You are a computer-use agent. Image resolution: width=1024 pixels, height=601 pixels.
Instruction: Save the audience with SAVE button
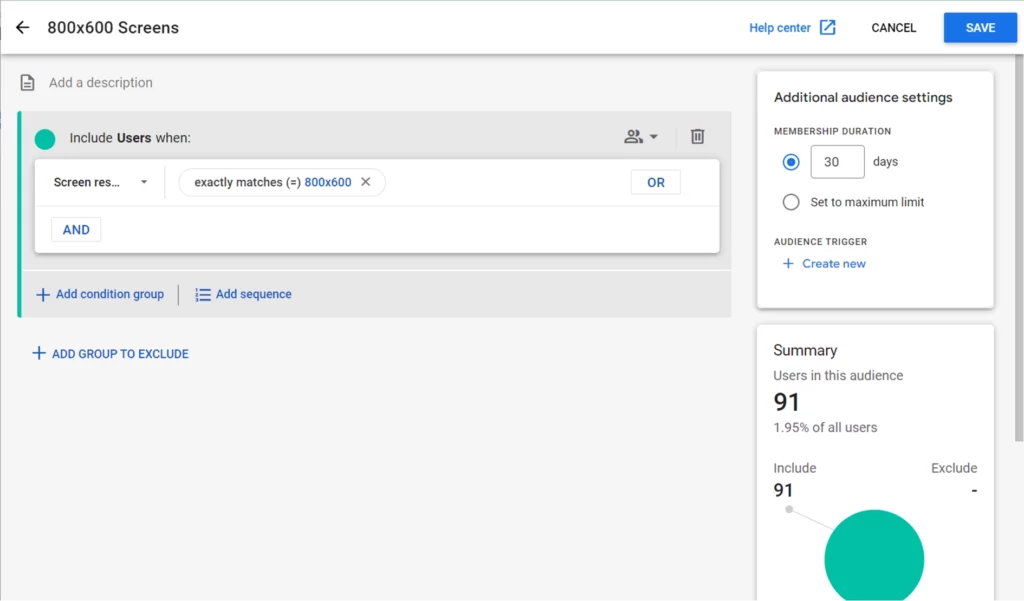pos(979,28)
